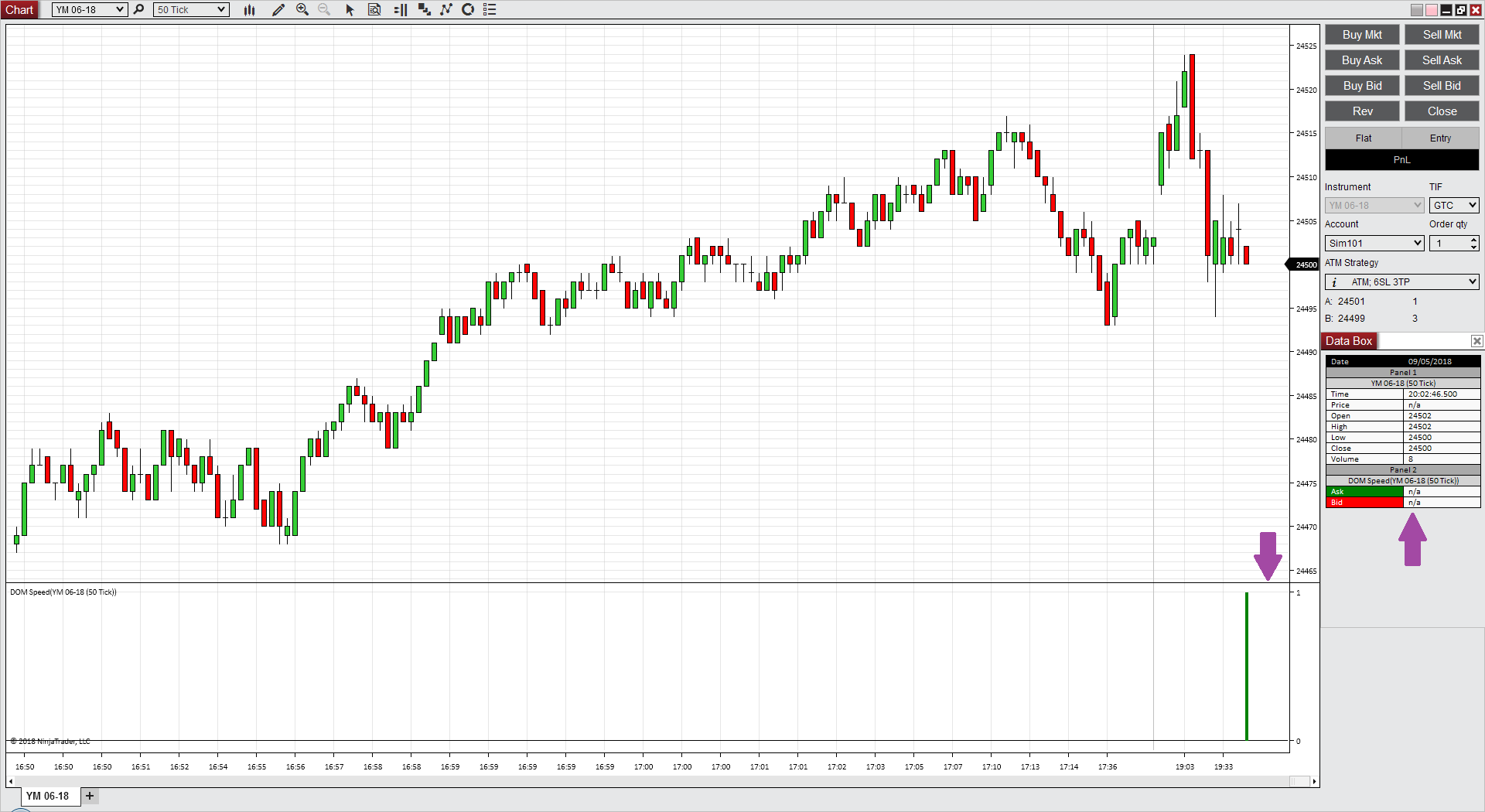Toggle the Chart Trader panel icon
Screen dimensions: 1485x812
tap(401, 9)
